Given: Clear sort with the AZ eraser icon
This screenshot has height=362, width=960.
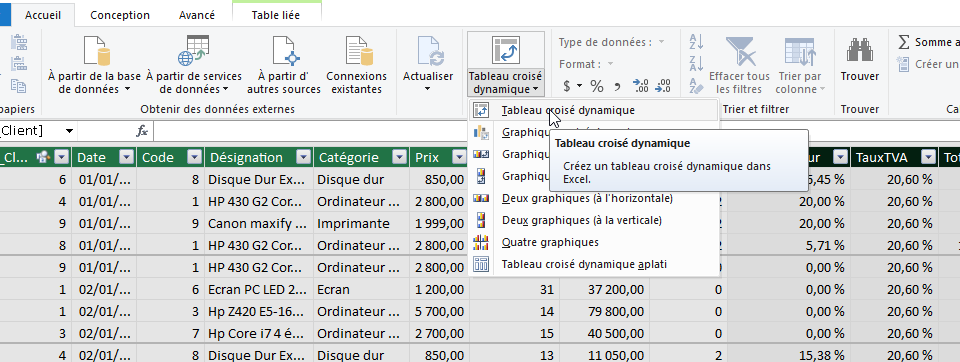Looking at the screenshot, I should point(696,86).
